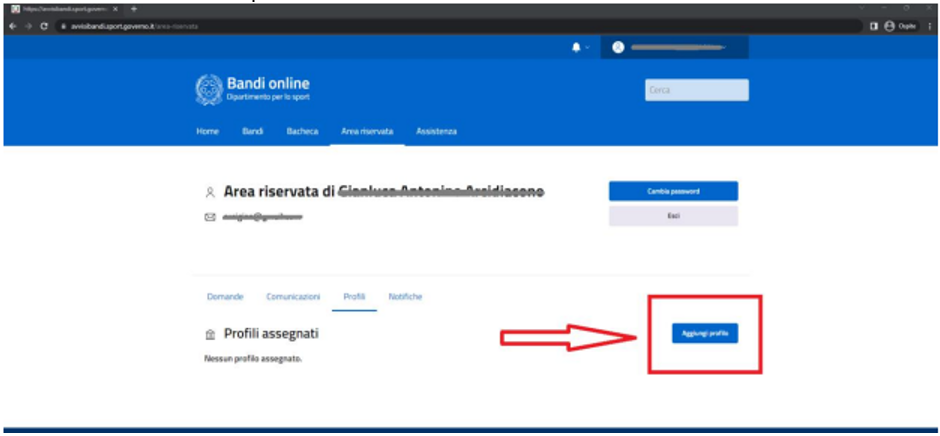Click the Cambia password button

click(x=673, y=191)
